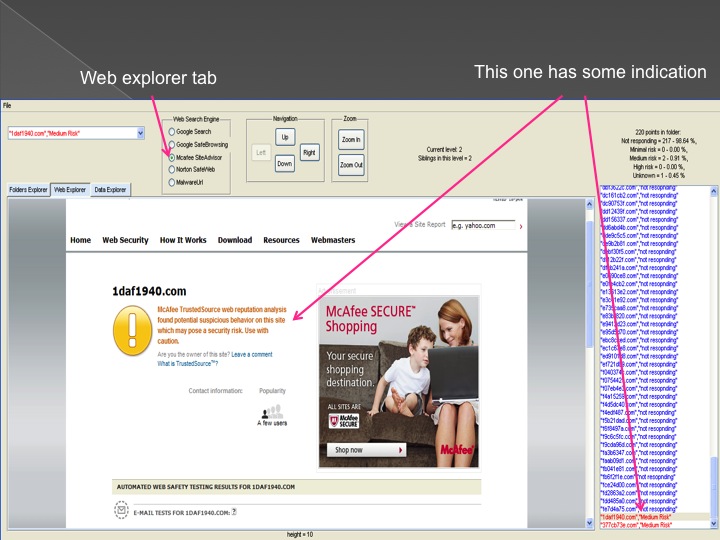720x540 pixels.
Task: Click browser scrollbar up arrow
Action: [590, 205]
